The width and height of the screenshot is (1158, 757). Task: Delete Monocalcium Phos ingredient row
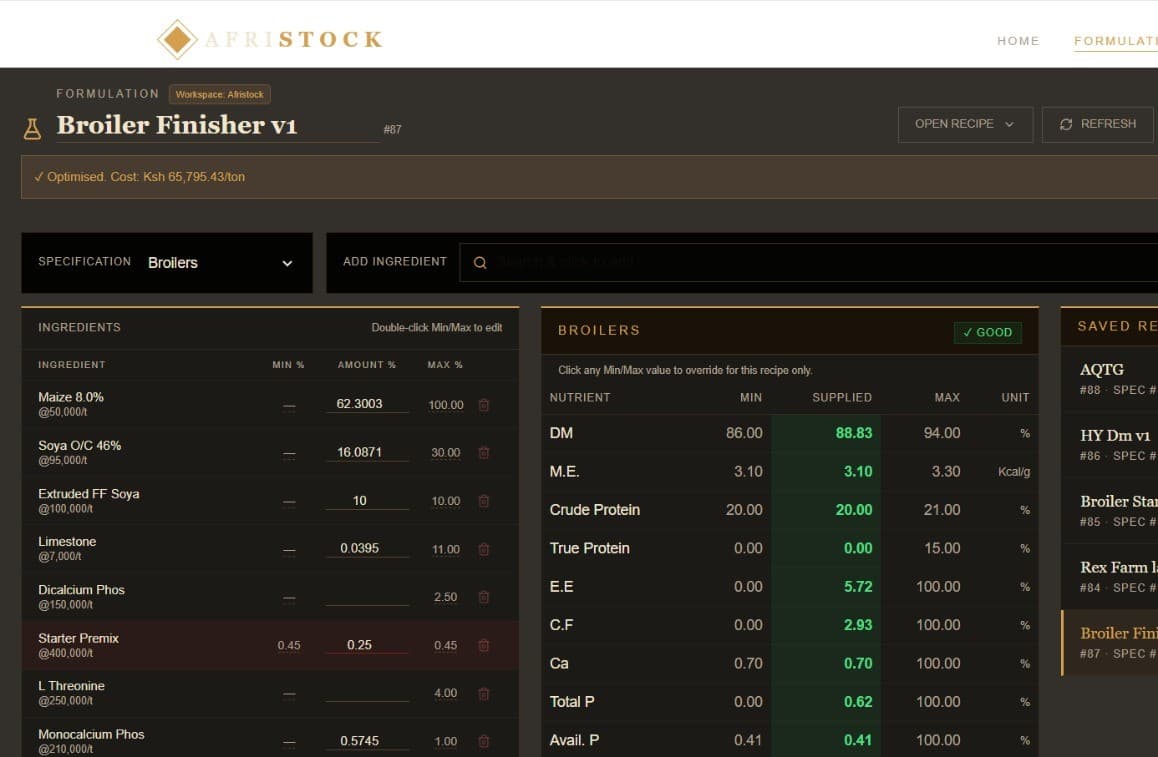click(484, 741)
